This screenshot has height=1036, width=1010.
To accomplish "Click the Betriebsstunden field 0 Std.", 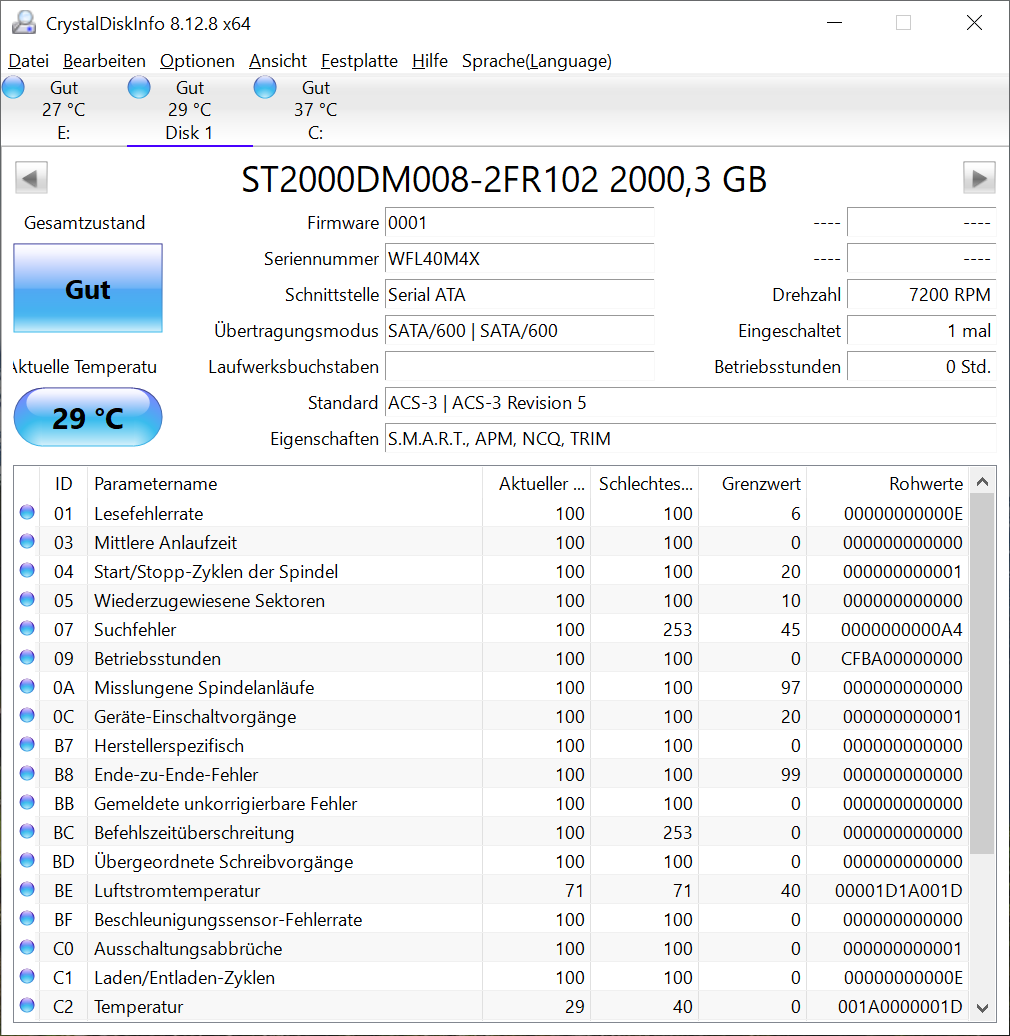I will click(x=921, y=367).
